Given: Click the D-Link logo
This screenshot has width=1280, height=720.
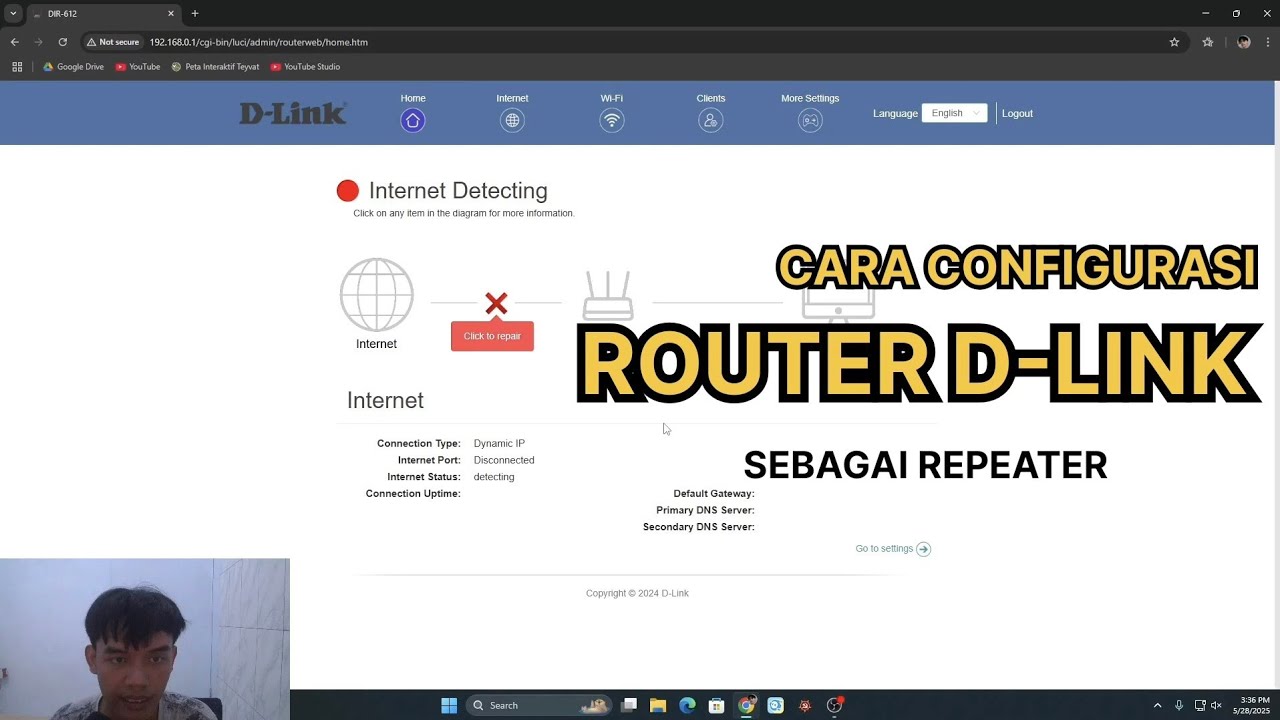Looking at the screenshot, I should [292, 113].
